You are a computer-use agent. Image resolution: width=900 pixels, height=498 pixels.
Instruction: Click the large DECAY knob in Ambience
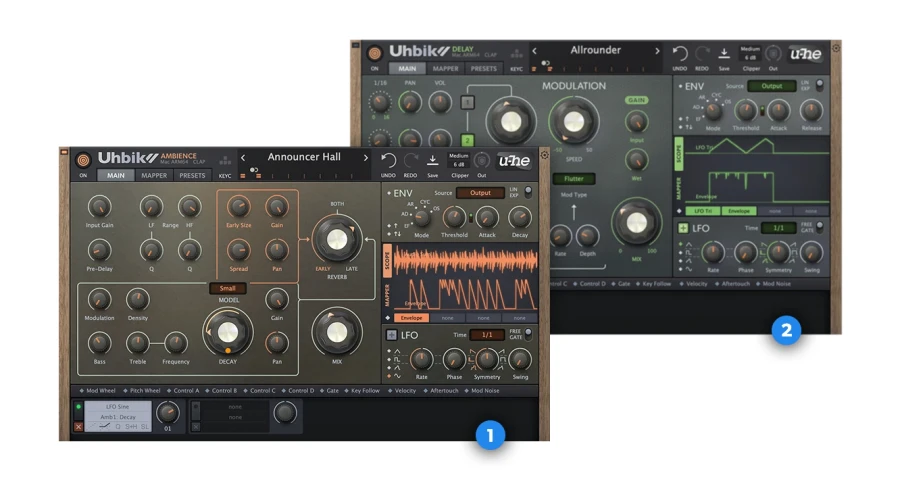tap(228, 332)
